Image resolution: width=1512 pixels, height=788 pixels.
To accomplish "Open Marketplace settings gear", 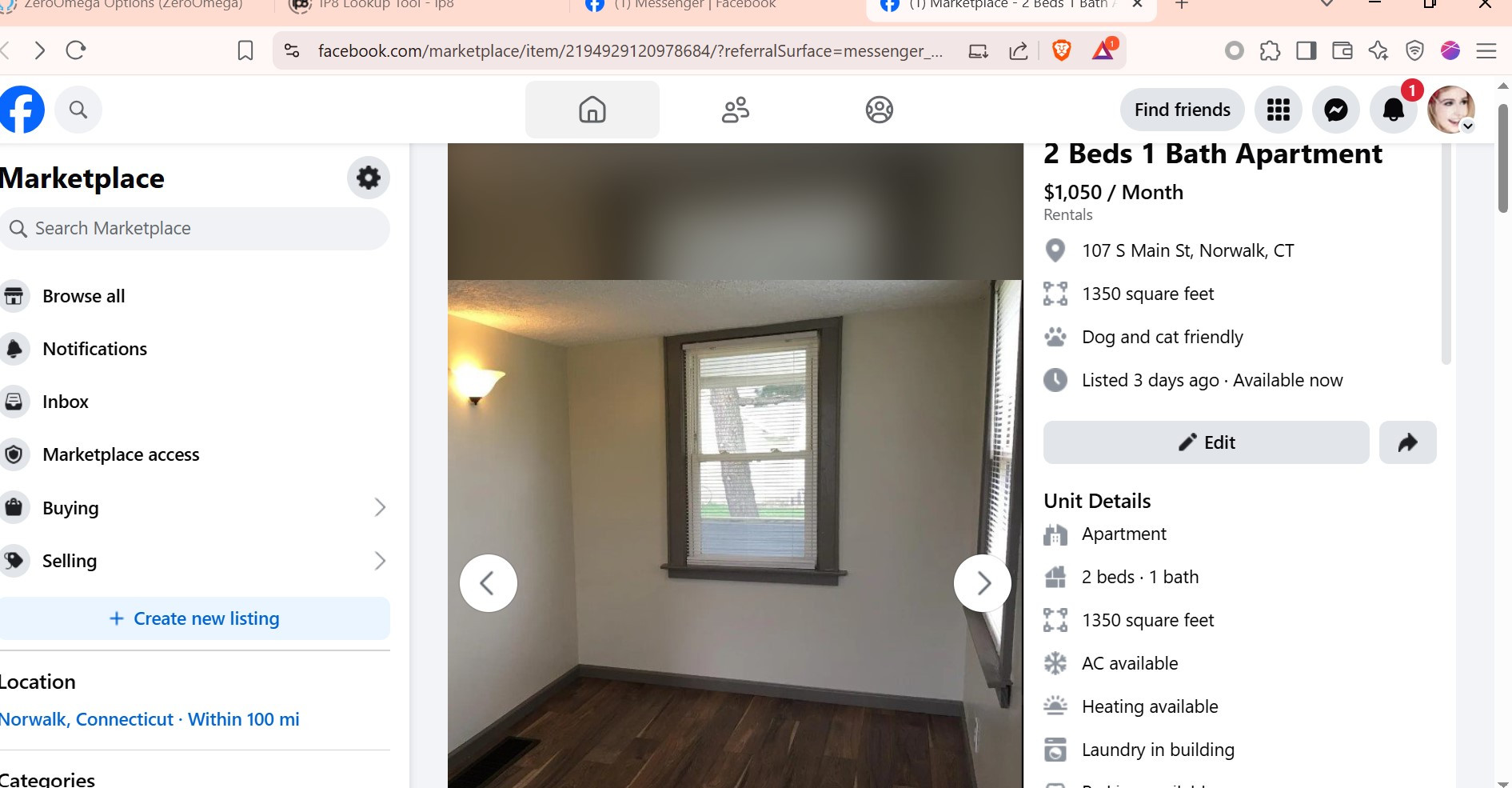I will pyautogui.click(x=369, y=178).
